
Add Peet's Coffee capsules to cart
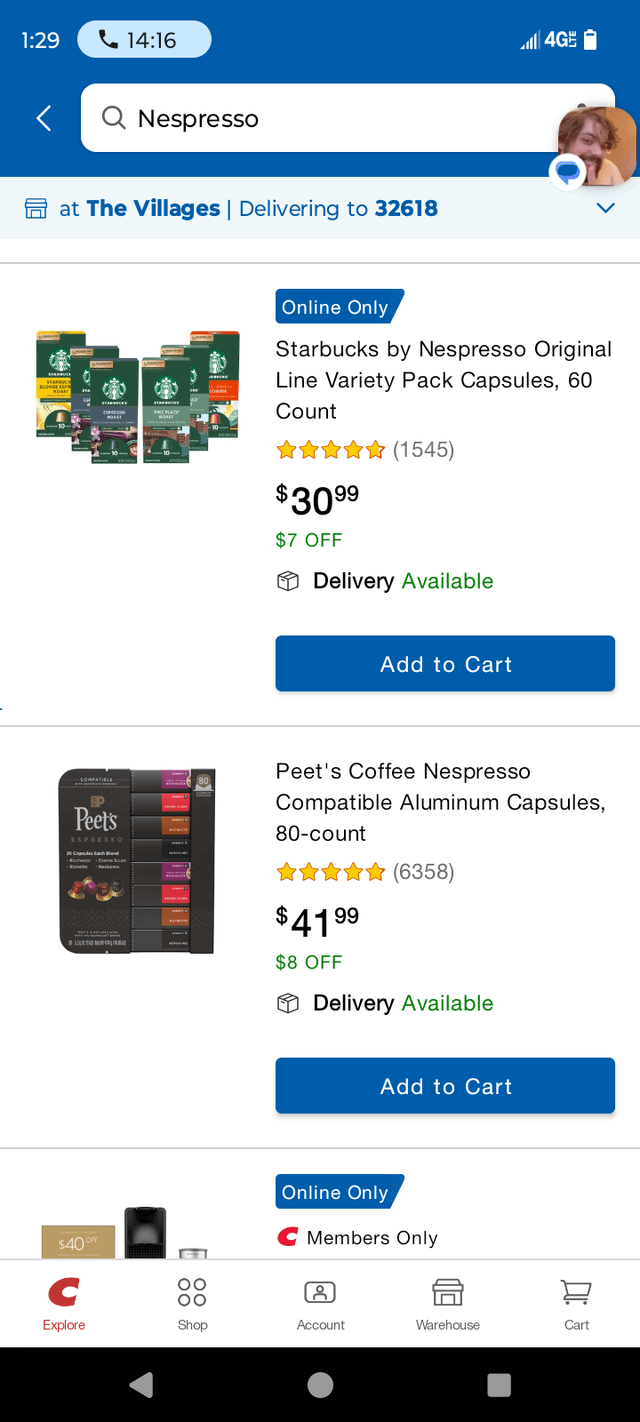point(445,1086)
